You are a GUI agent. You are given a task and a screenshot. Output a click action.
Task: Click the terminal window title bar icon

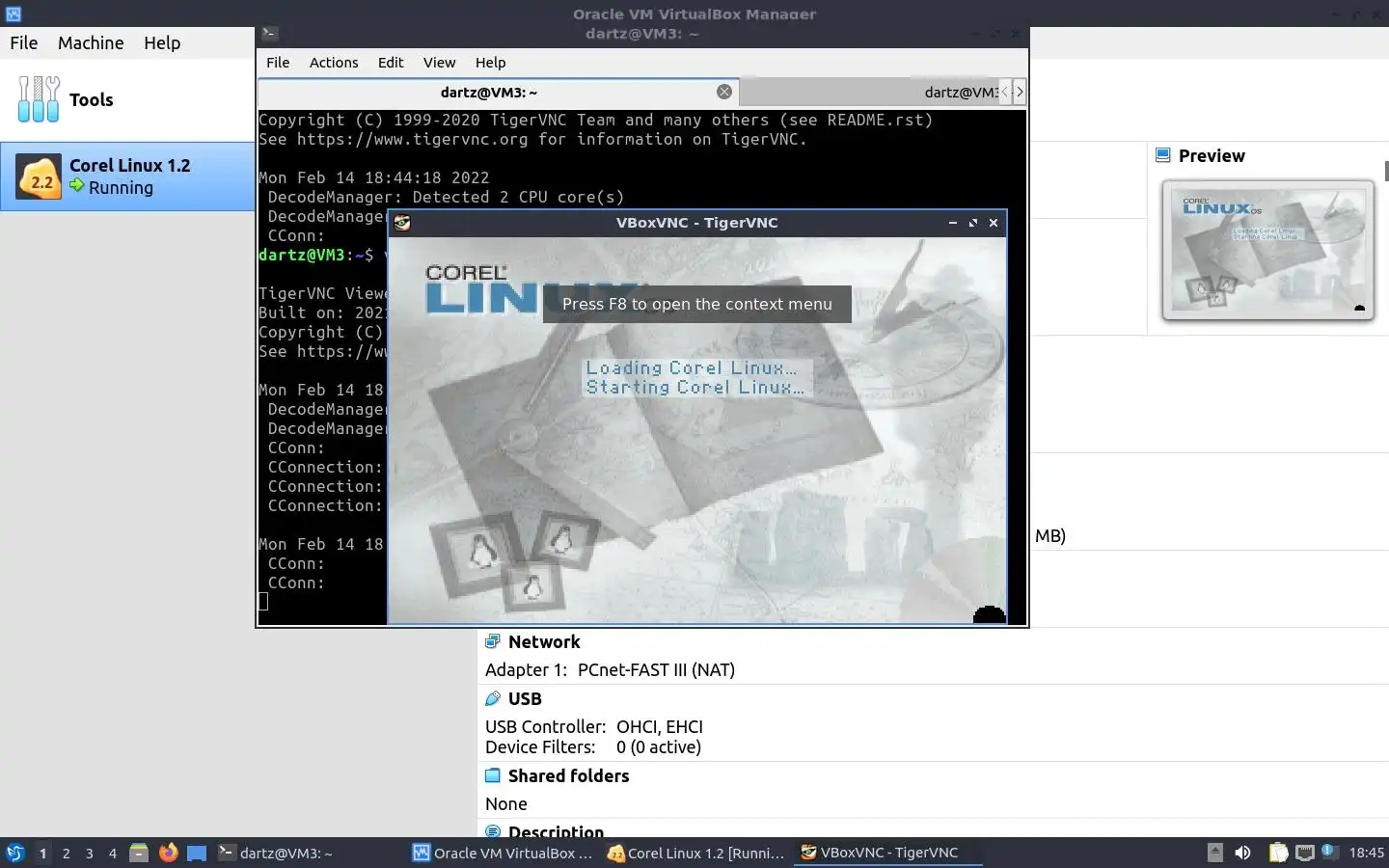[269, 34]
